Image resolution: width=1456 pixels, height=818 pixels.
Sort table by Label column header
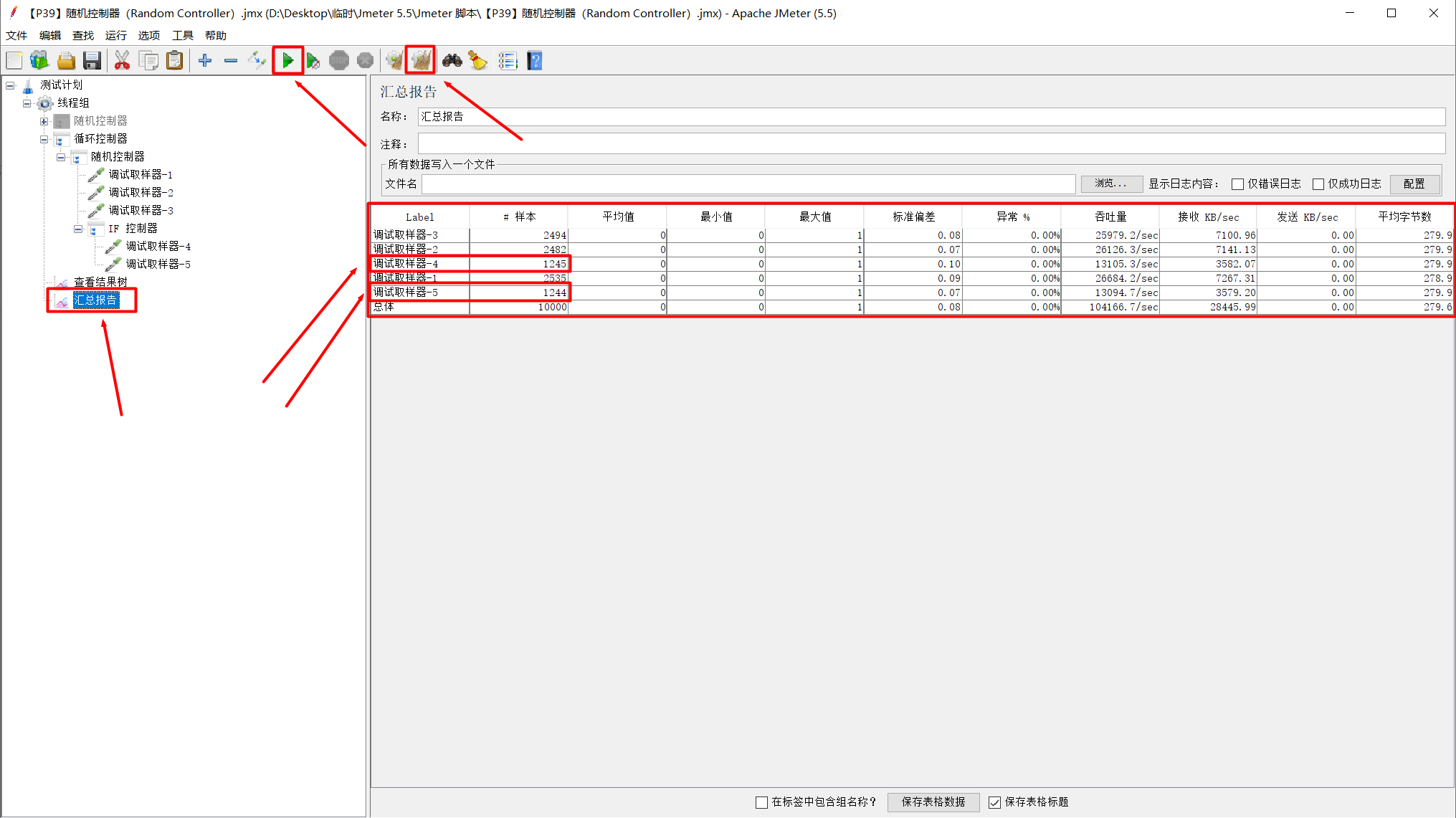(420, 217)
